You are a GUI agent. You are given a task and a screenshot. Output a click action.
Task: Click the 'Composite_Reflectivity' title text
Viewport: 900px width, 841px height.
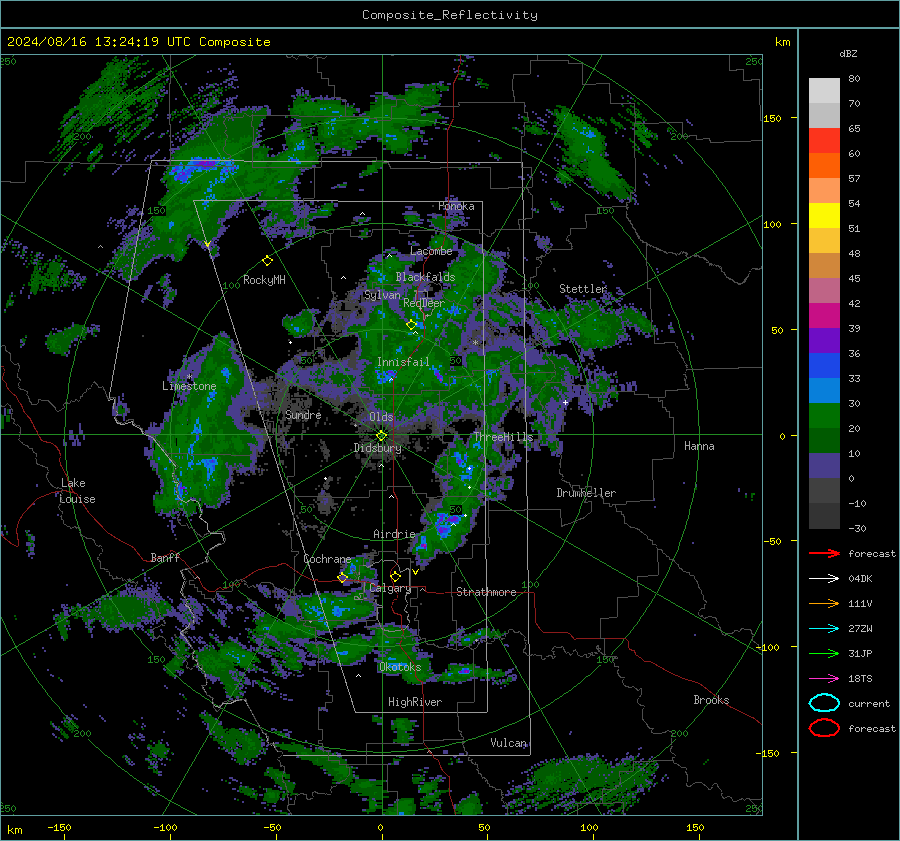(450, 15)
